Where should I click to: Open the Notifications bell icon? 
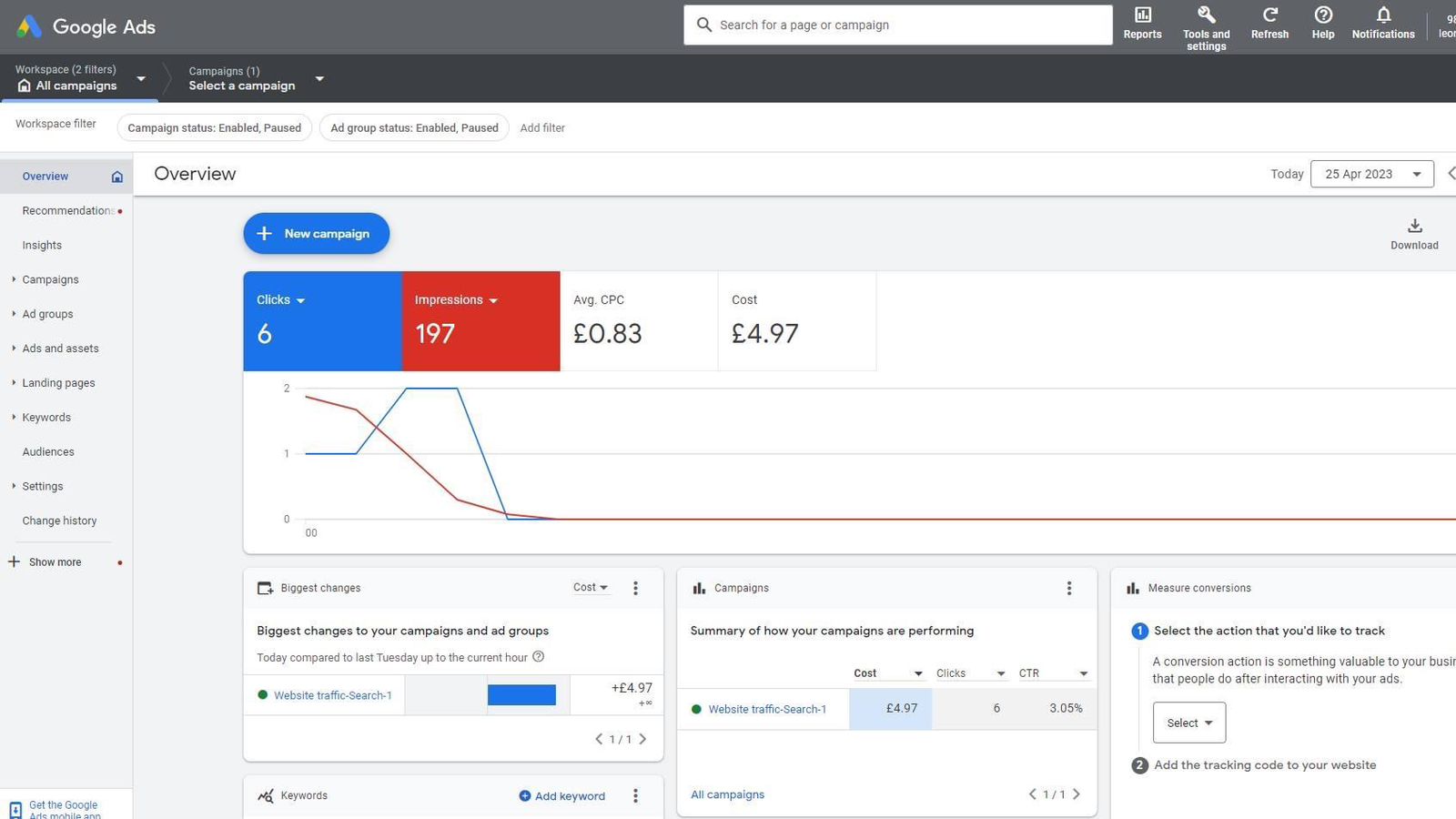[1383, 15]
